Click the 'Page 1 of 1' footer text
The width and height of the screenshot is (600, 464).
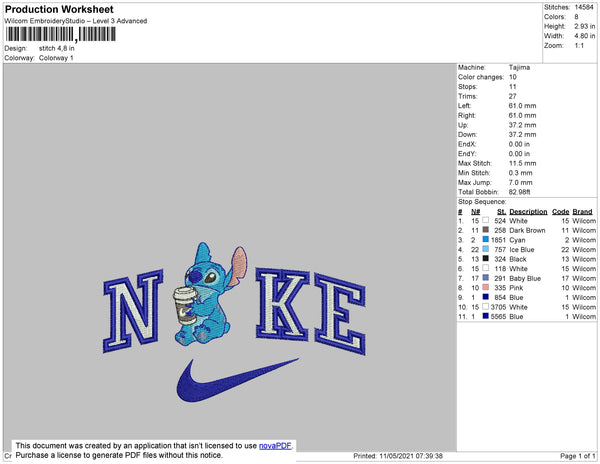coord(578,456)
